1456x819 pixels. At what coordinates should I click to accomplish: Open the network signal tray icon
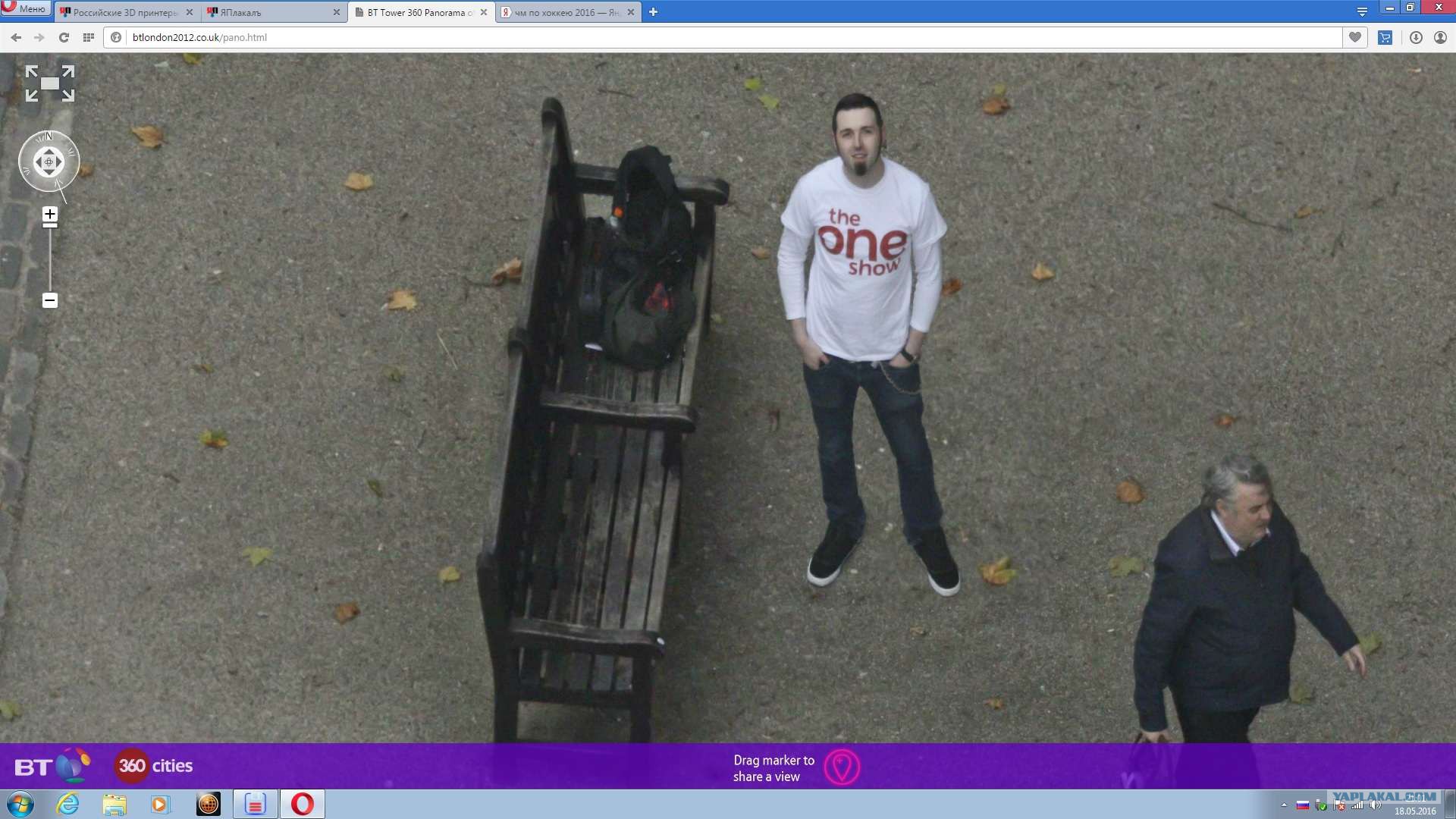(1357, 805)
